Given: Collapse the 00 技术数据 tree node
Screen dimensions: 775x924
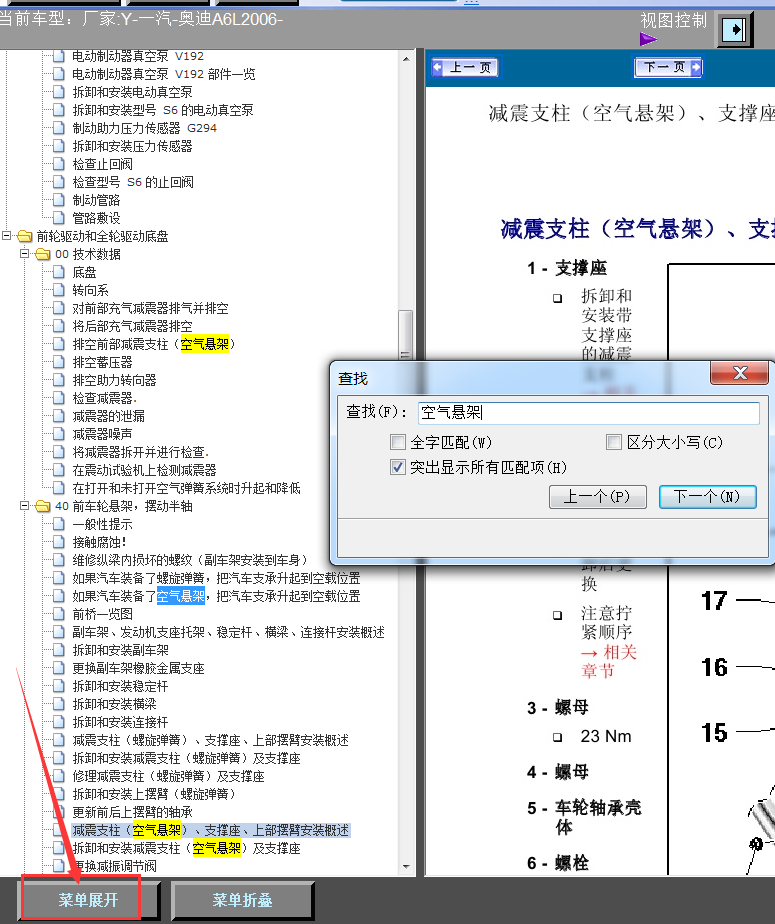Looking at the screenshot, I should click(24, 254).
